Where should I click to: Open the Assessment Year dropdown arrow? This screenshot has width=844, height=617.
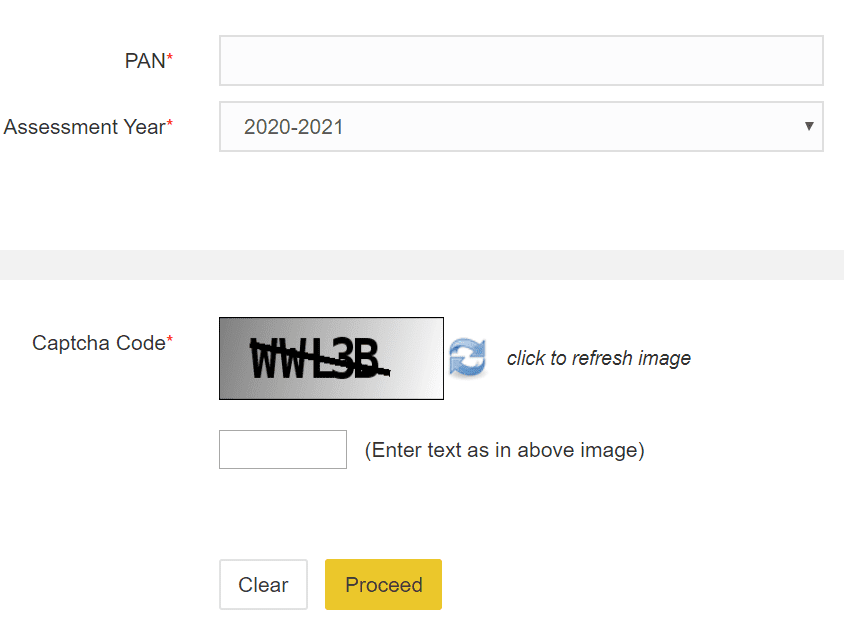[808, 127]
